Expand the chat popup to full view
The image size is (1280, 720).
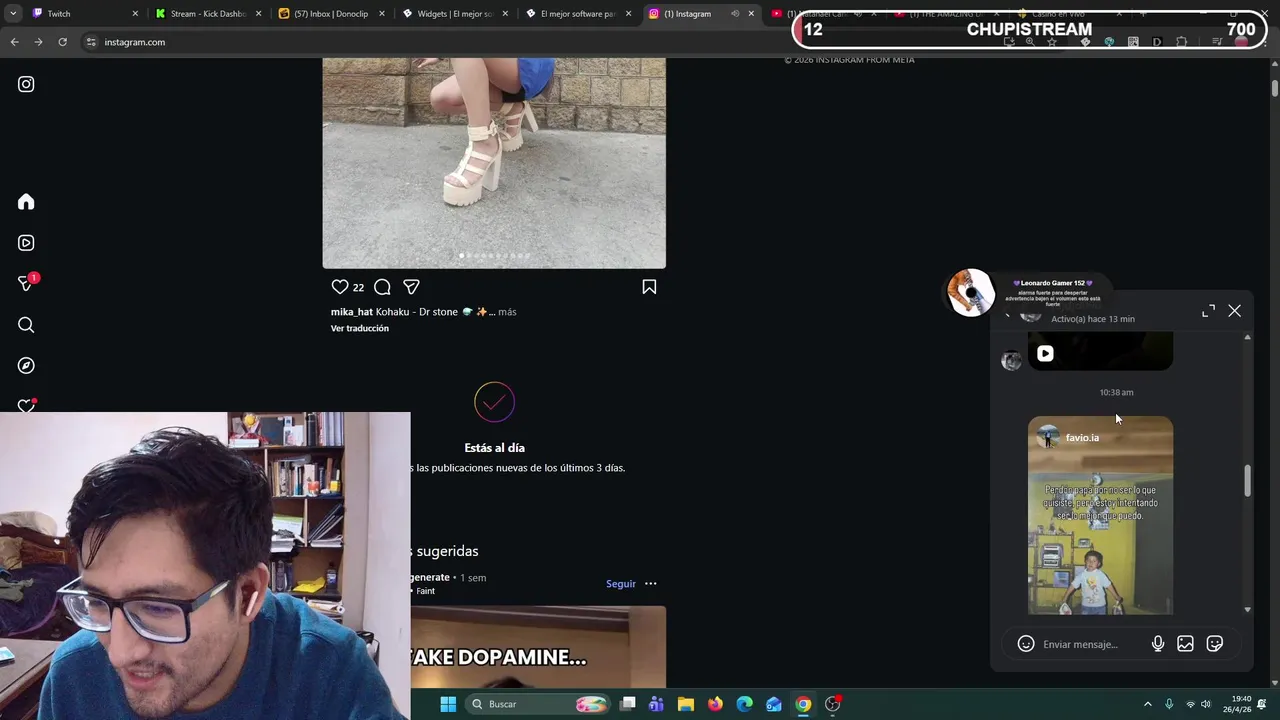click(1208, 311)
